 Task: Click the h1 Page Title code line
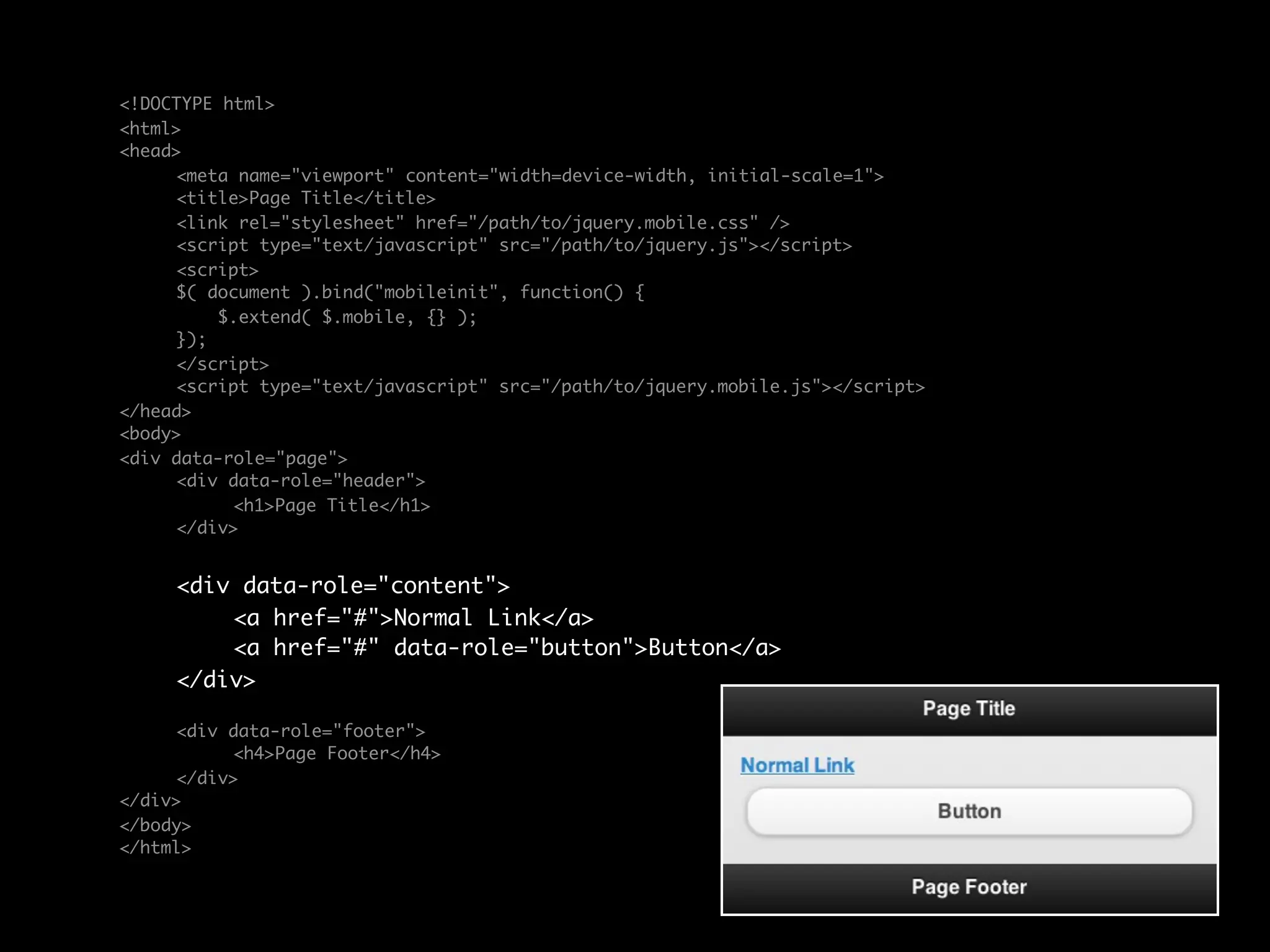pyautogui.click(x=332, y=506)
